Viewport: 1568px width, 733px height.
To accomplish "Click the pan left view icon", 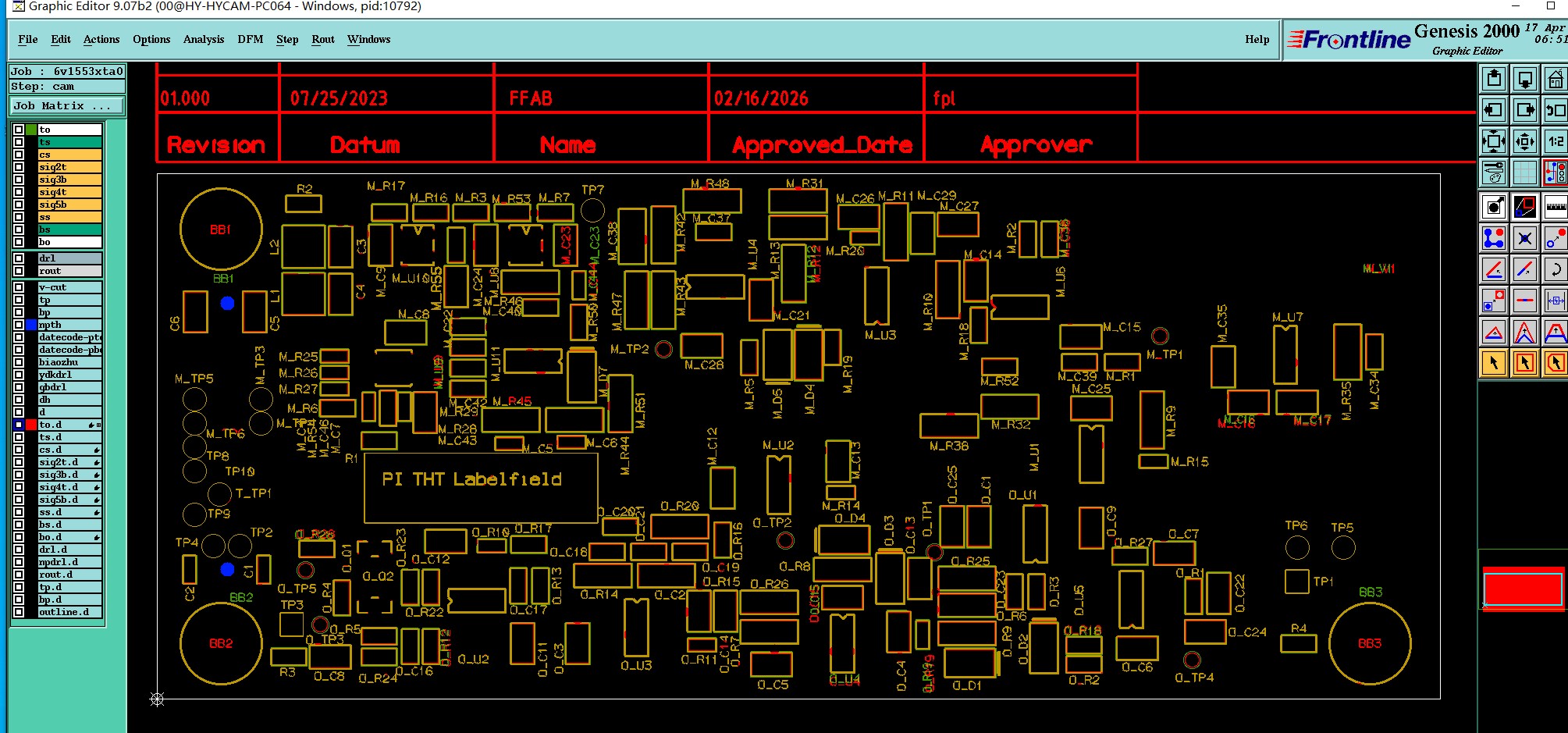I will (x=1494, y=110).
